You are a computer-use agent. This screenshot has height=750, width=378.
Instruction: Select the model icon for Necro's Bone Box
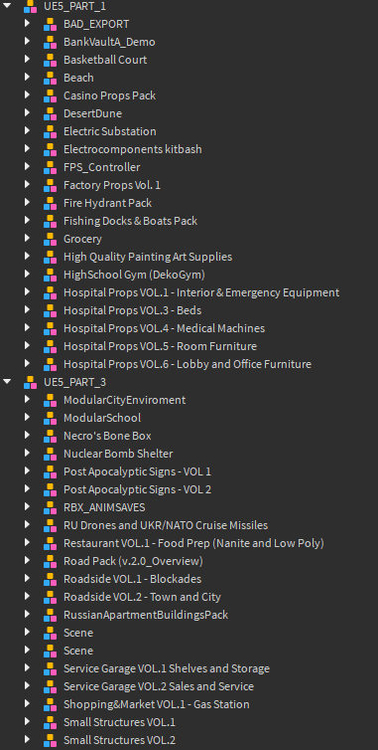click(50, 436)
